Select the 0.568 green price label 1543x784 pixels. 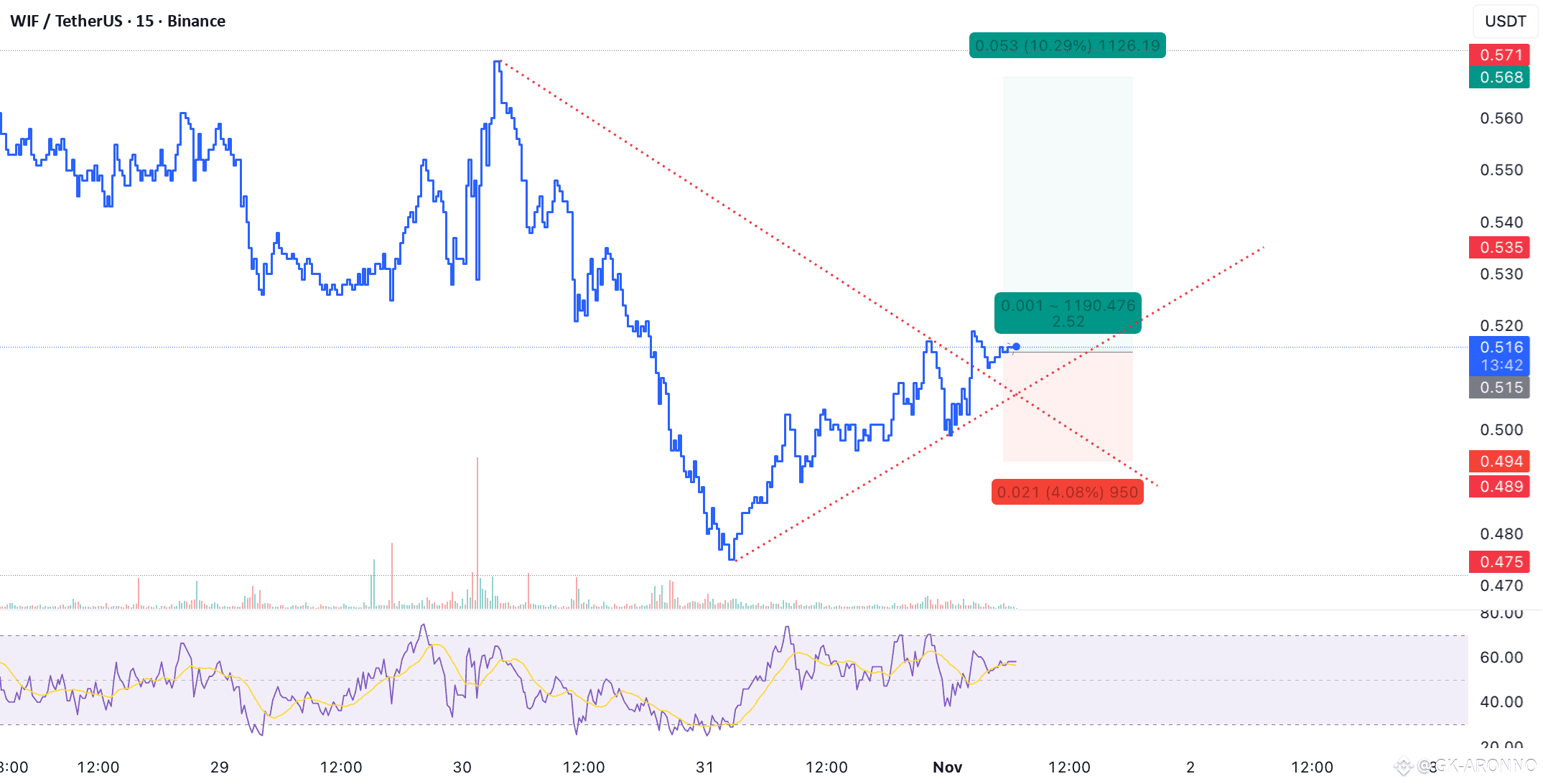[1500, 77]
